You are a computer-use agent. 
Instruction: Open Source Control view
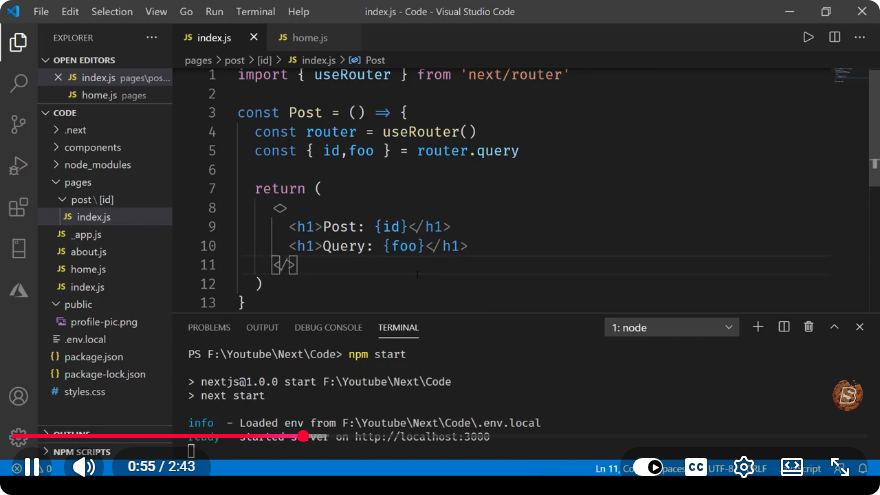point(19,124)
